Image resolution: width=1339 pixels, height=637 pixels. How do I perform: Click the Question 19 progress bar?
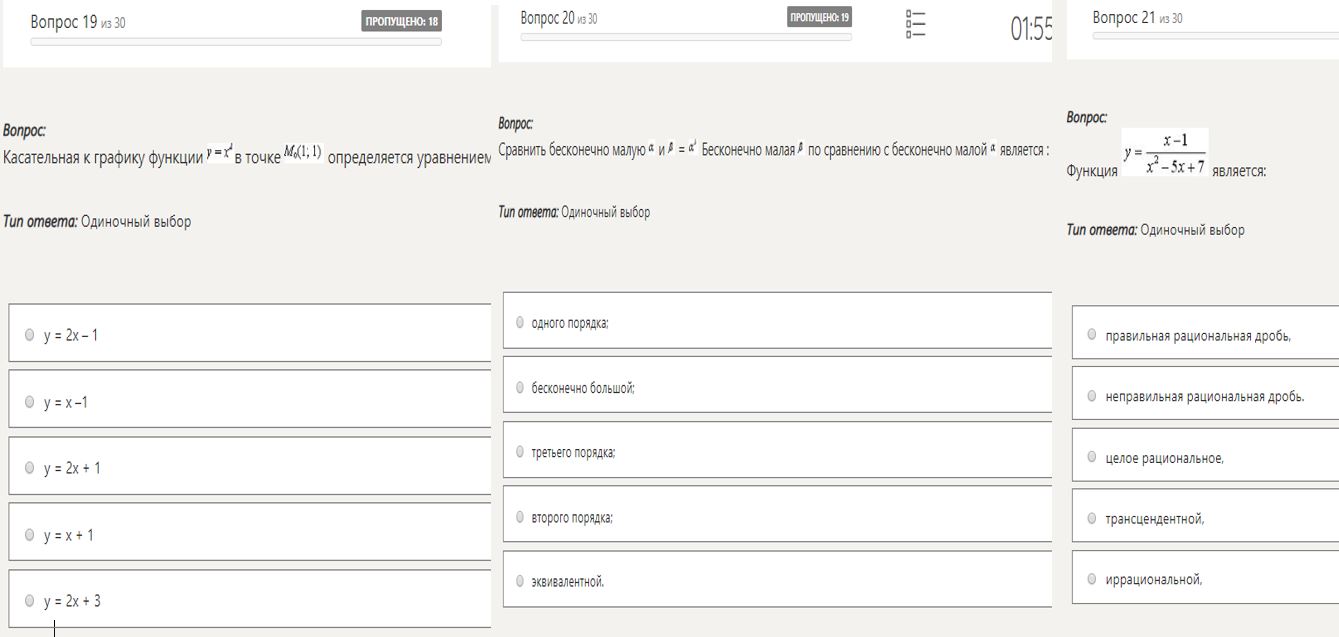[x=236, y=42]
